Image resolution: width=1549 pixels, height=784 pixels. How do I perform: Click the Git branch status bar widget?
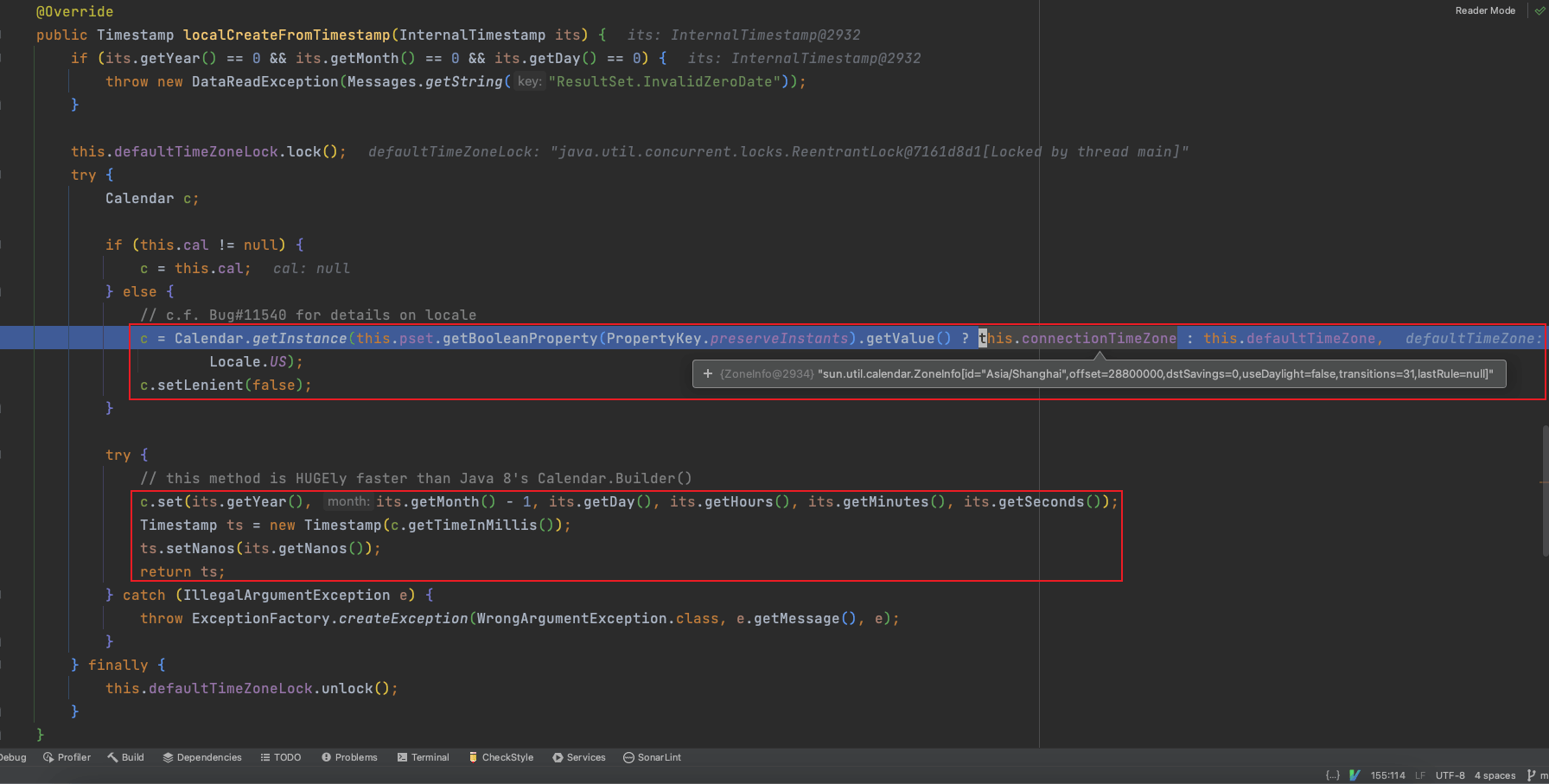click(x=1537, y=775)
